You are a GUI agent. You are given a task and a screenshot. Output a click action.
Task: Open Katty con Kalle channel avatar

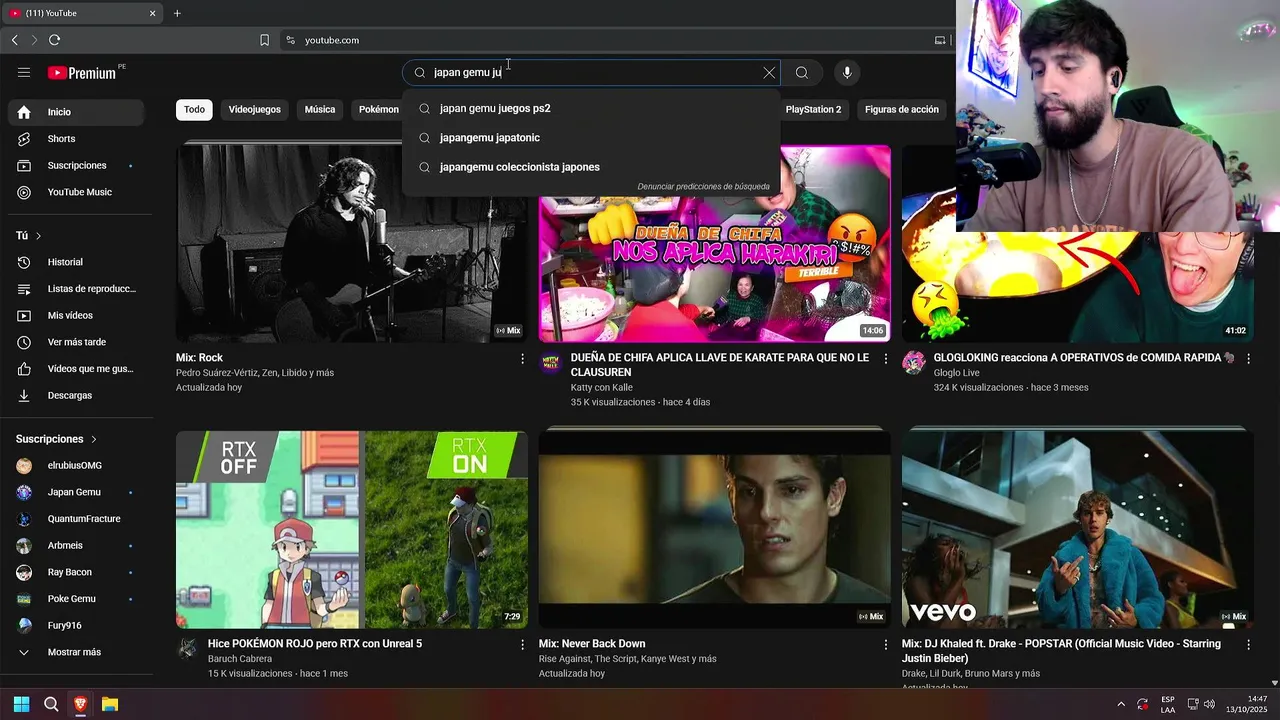[x=551, y=362]
